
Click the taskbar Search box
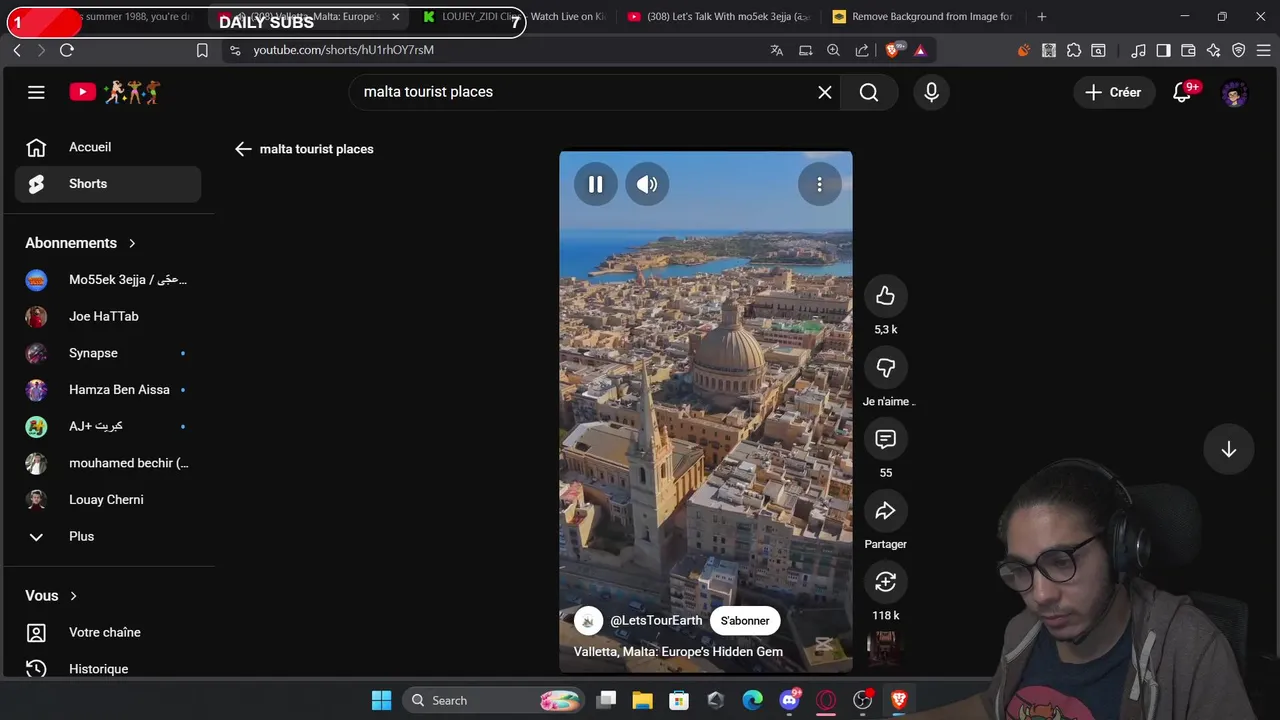pos(494,700)
